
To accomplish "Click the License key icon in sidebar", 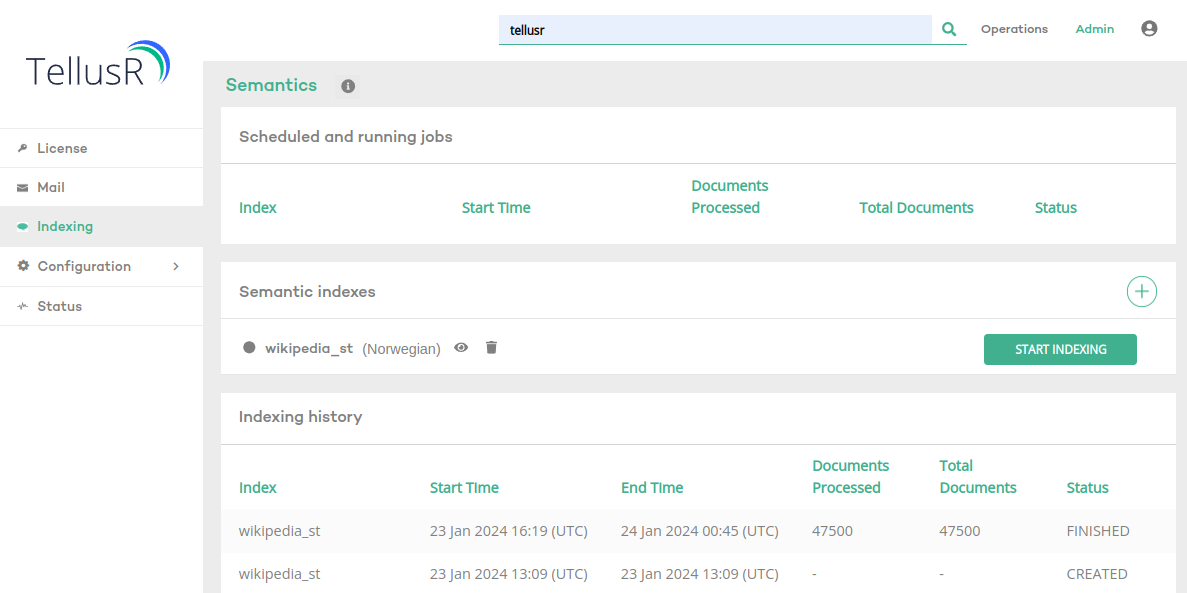I will [23, 148].
